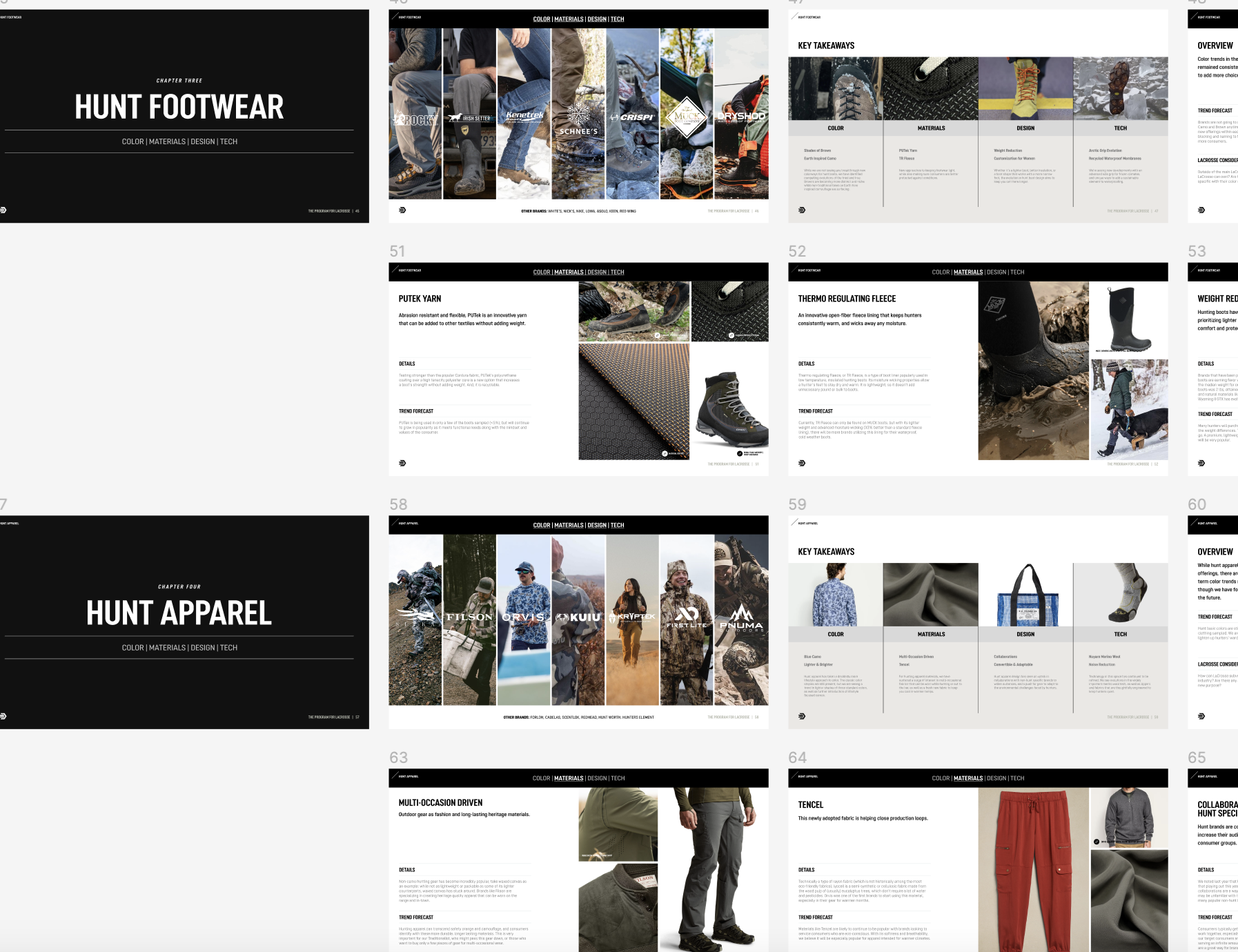Select frame number label 52
This screenshot has width=1238, height=952.
(x=797, y=252)
